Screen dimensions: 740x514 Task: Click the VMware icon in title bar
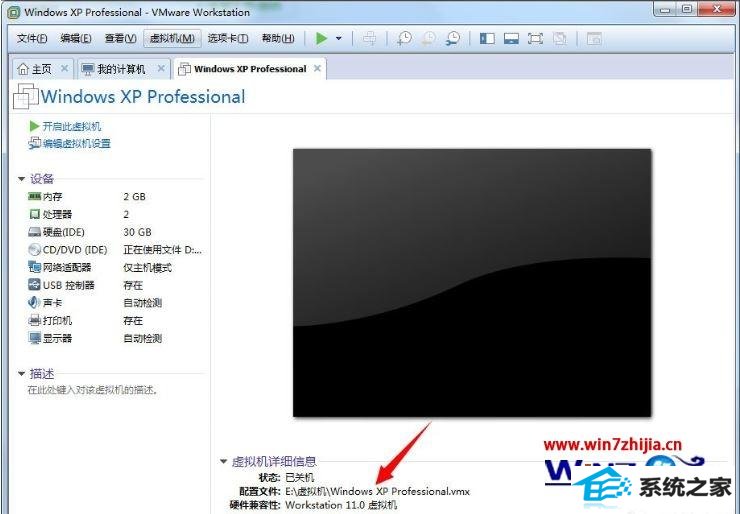click(15, 12)
